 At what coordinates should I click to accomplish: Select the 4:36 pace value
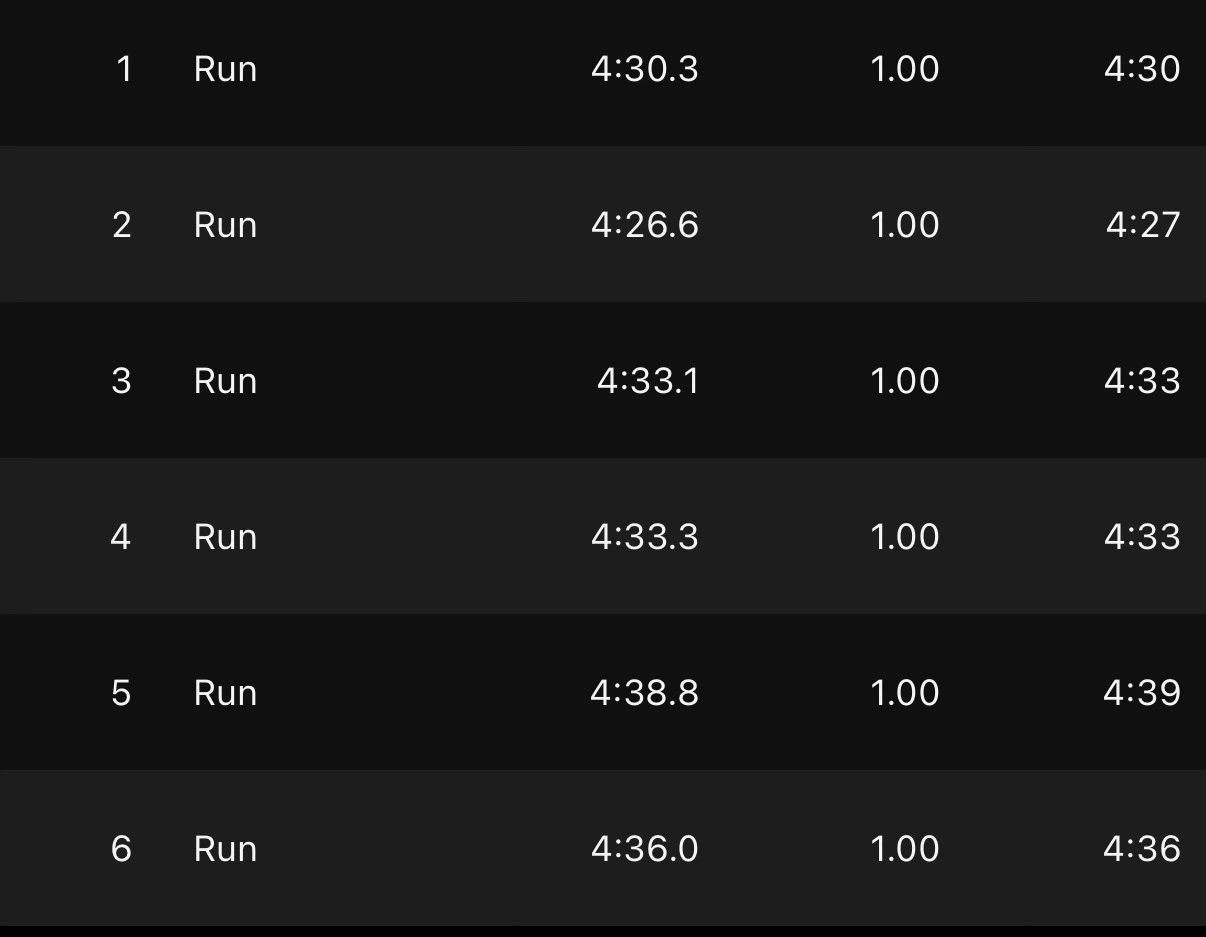[x=1142, y=849]
